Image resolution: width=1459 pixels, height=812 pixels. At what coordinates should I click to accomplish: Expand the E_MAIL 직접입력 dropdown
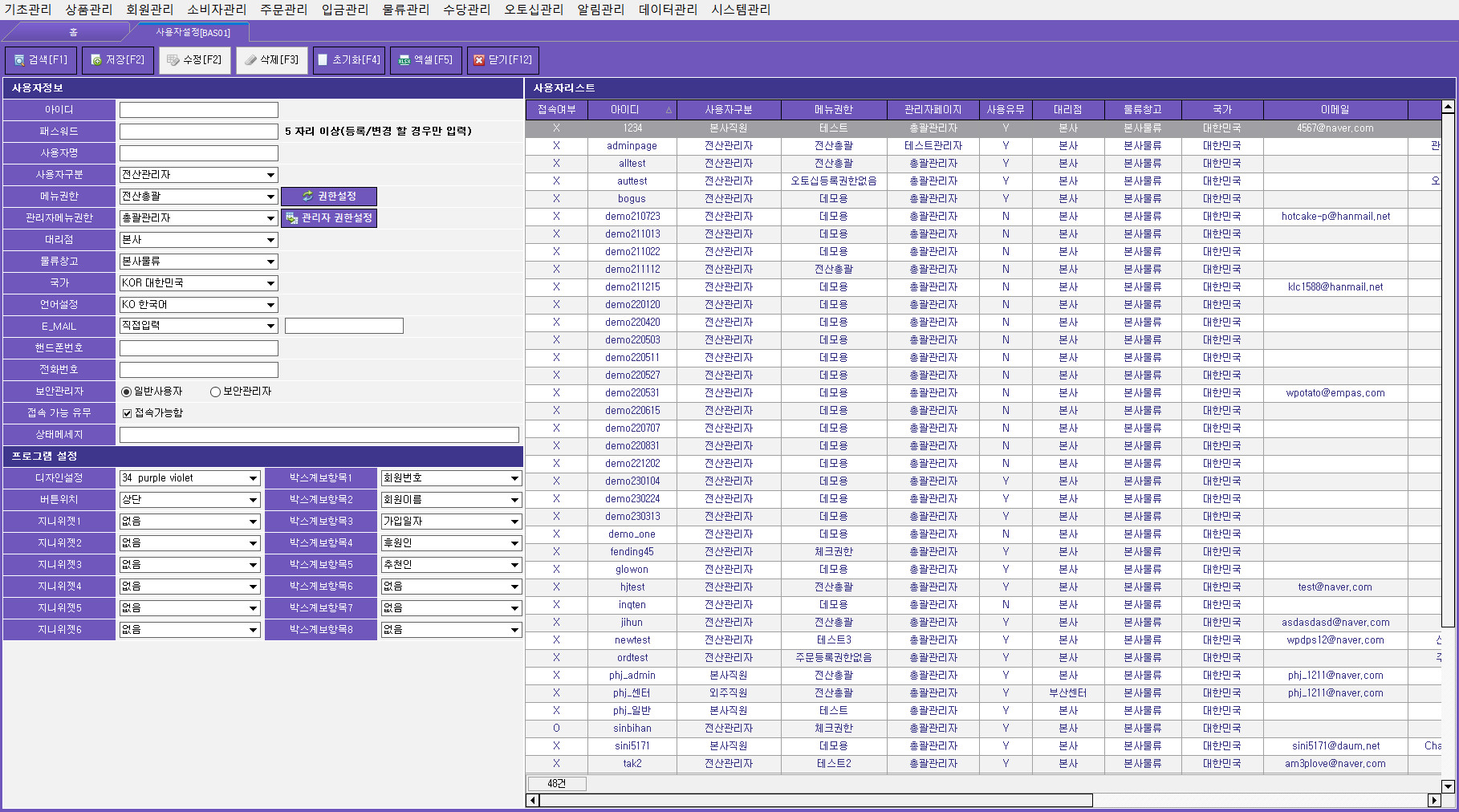(x=270, y=326)
